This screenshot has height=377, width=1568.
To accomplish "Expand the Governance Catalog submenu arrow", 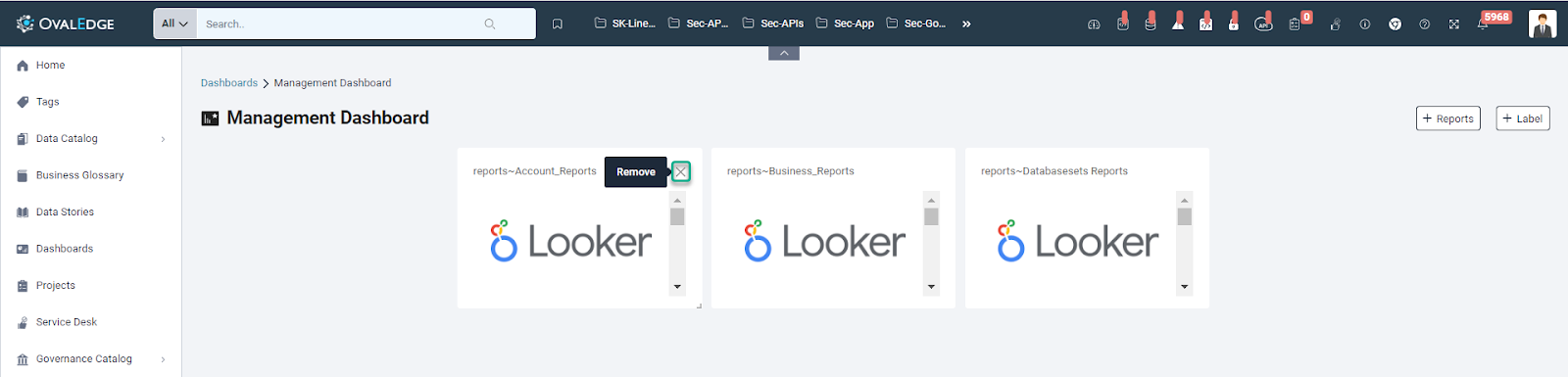I will [163, 359].
